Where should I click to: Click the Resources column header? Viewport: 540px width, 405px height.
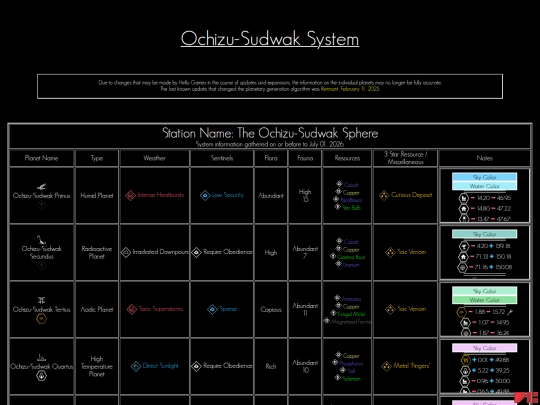(347, 158)
